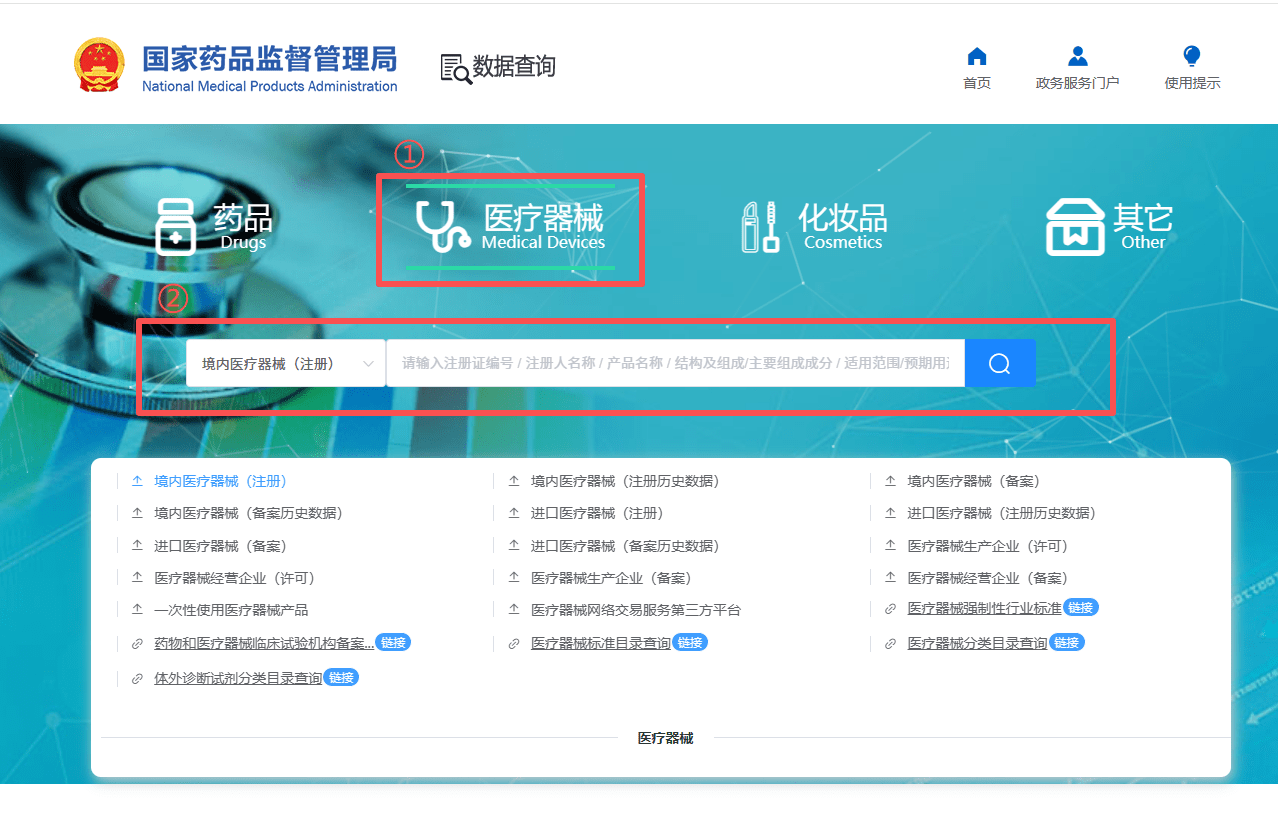Select the 其它 Other store icon
The height and width of the screenshot is (818, 1278).
pos(1075,227)
